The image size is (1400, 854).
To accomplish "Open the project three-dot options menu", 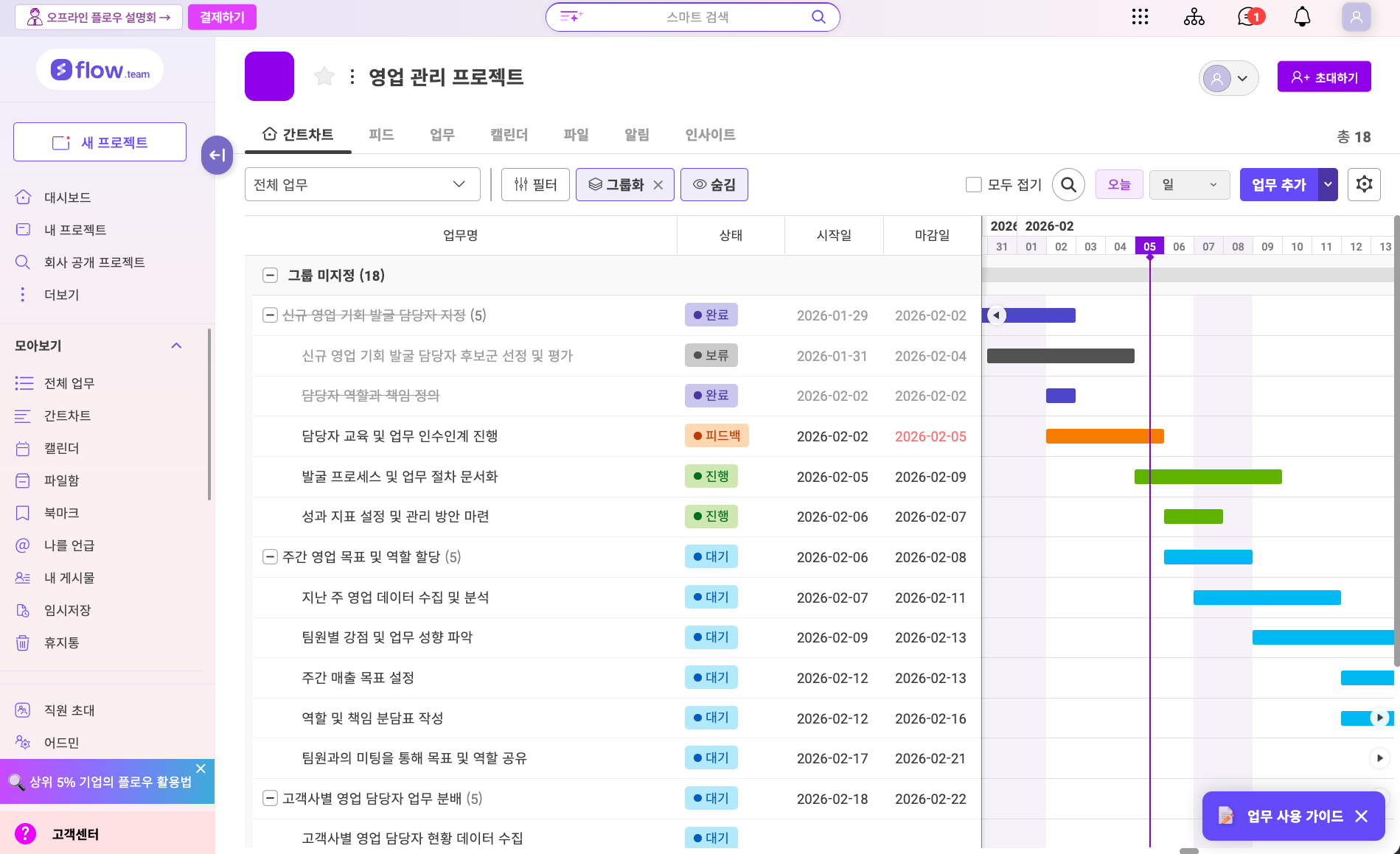I will pyautogui.click(x=352, y=77).
